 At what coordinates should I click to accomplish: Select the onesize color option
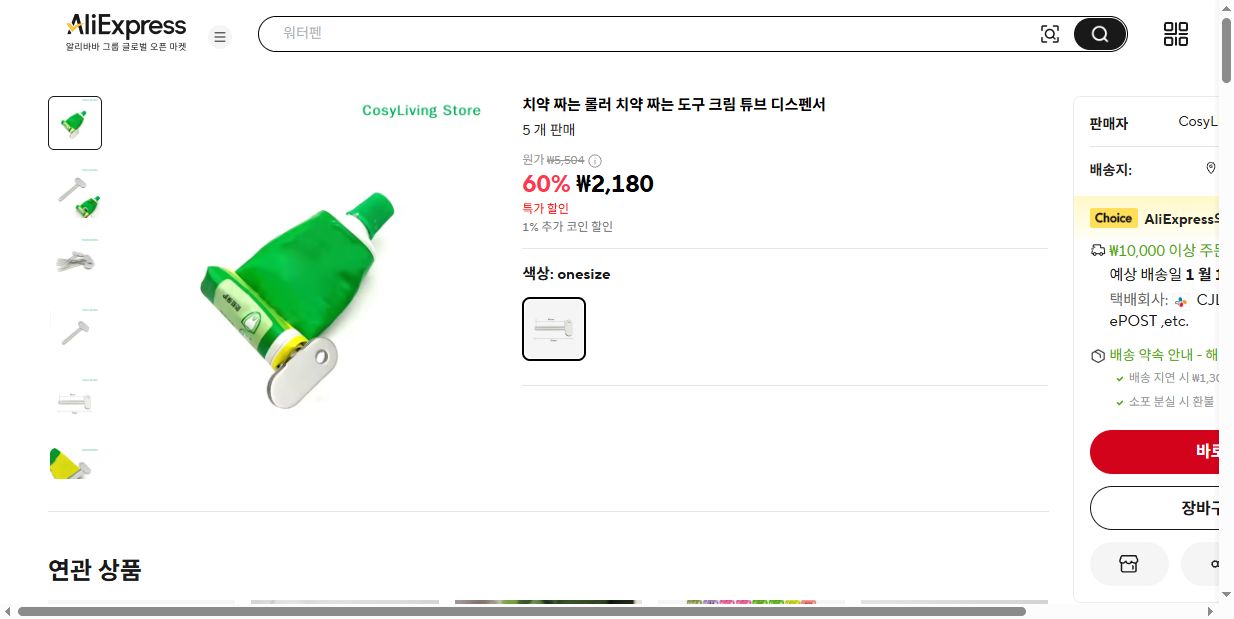click(x=553, y=328)
